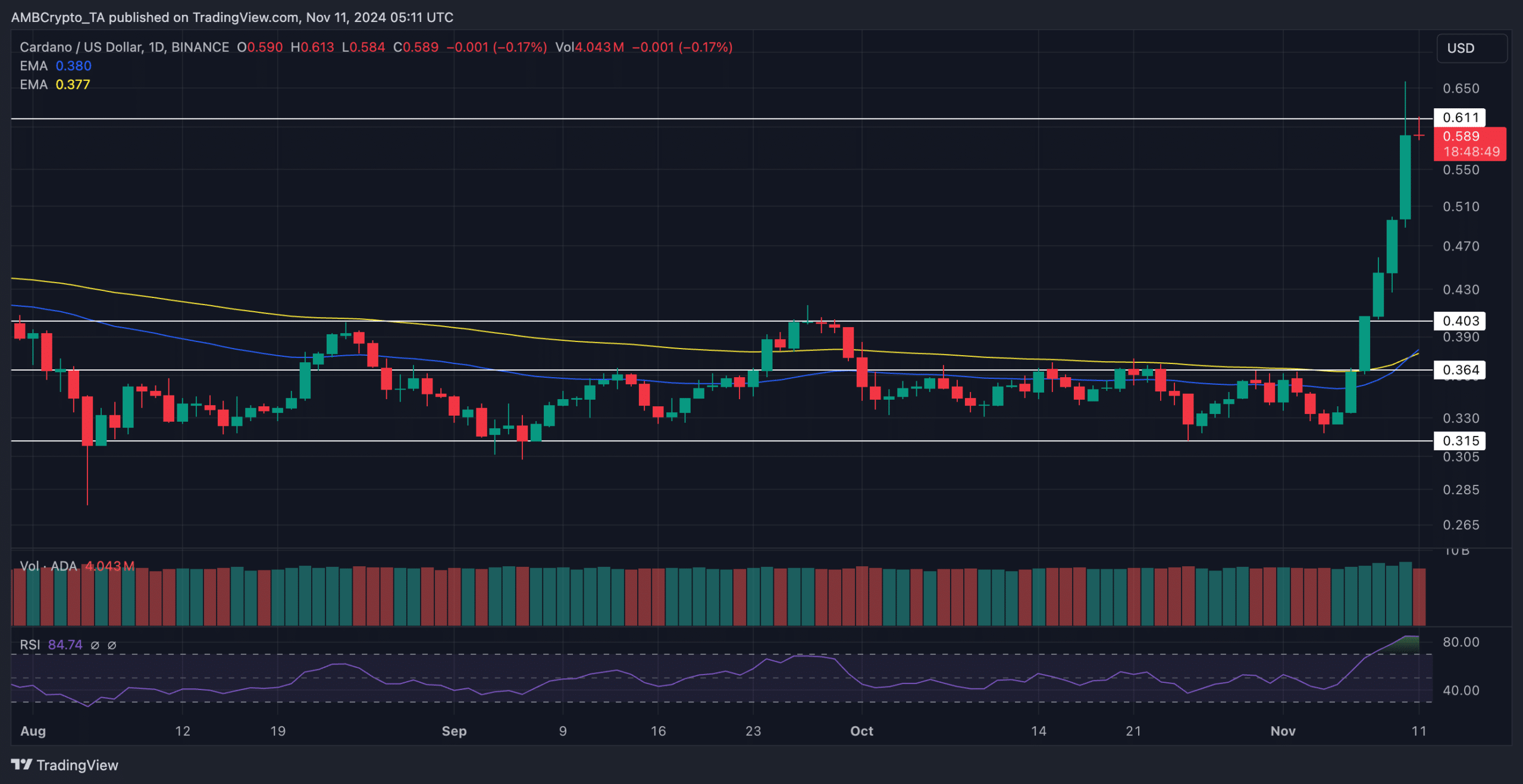Click the 0.265 price axis label
The image size is (1523, 784).
1461,525
